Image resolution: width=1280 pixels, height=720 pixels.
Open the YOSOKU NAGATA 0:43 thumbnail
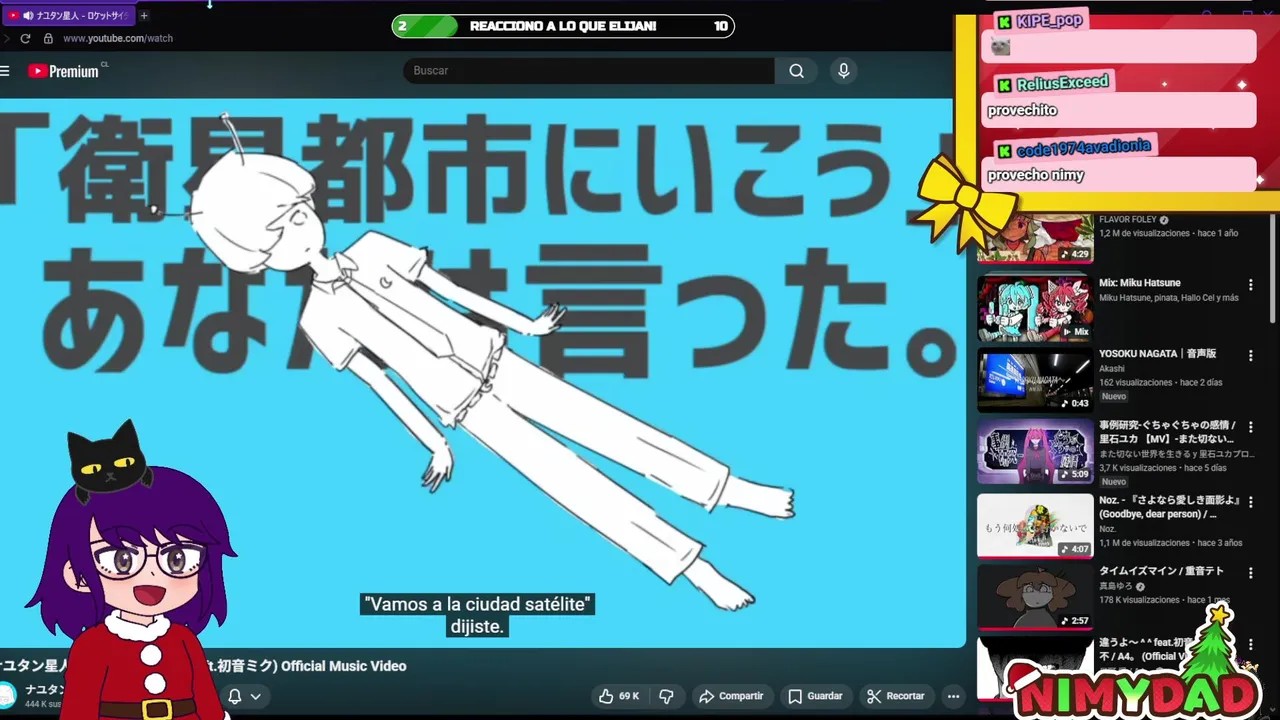[1035, 380]
